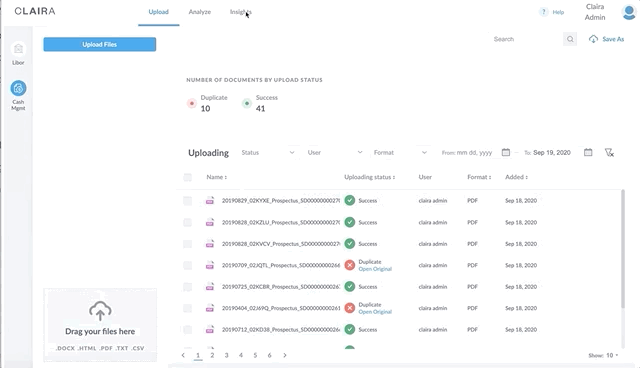Click the cloud upload icon in drop zone
The height and width of the screenshot is (368, 640).
(x=100, y=311)
